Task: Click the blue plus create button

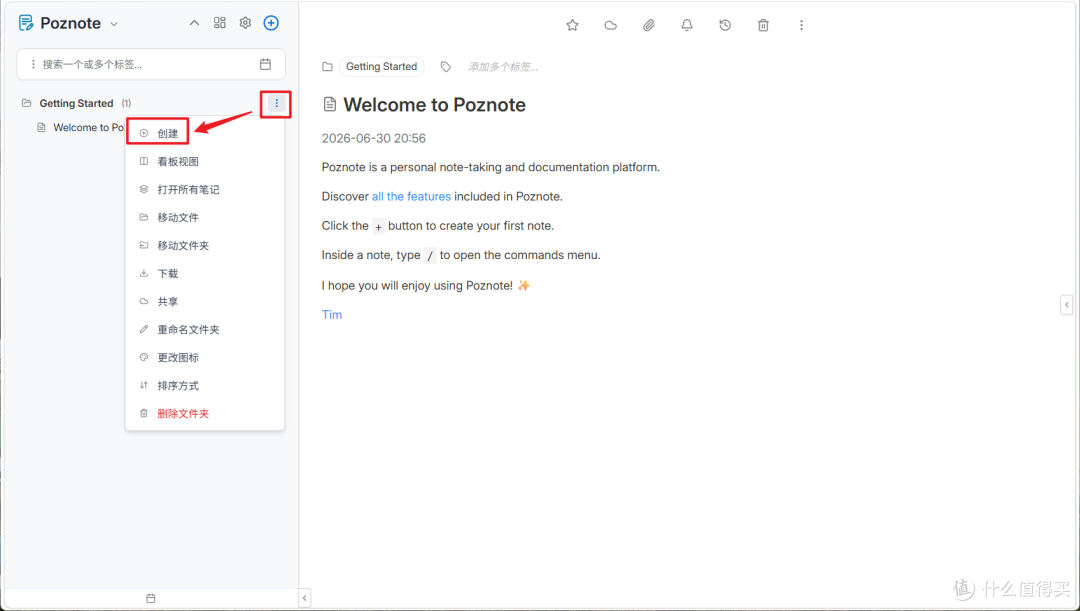Action: pos(271,23)
